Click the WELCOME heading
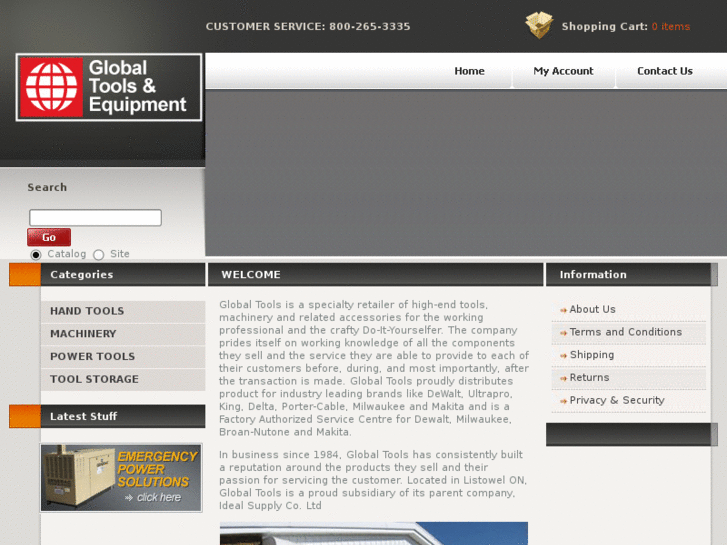Image resolution: width=727 pixels, height=545 pixels. [x=251, y=275]
